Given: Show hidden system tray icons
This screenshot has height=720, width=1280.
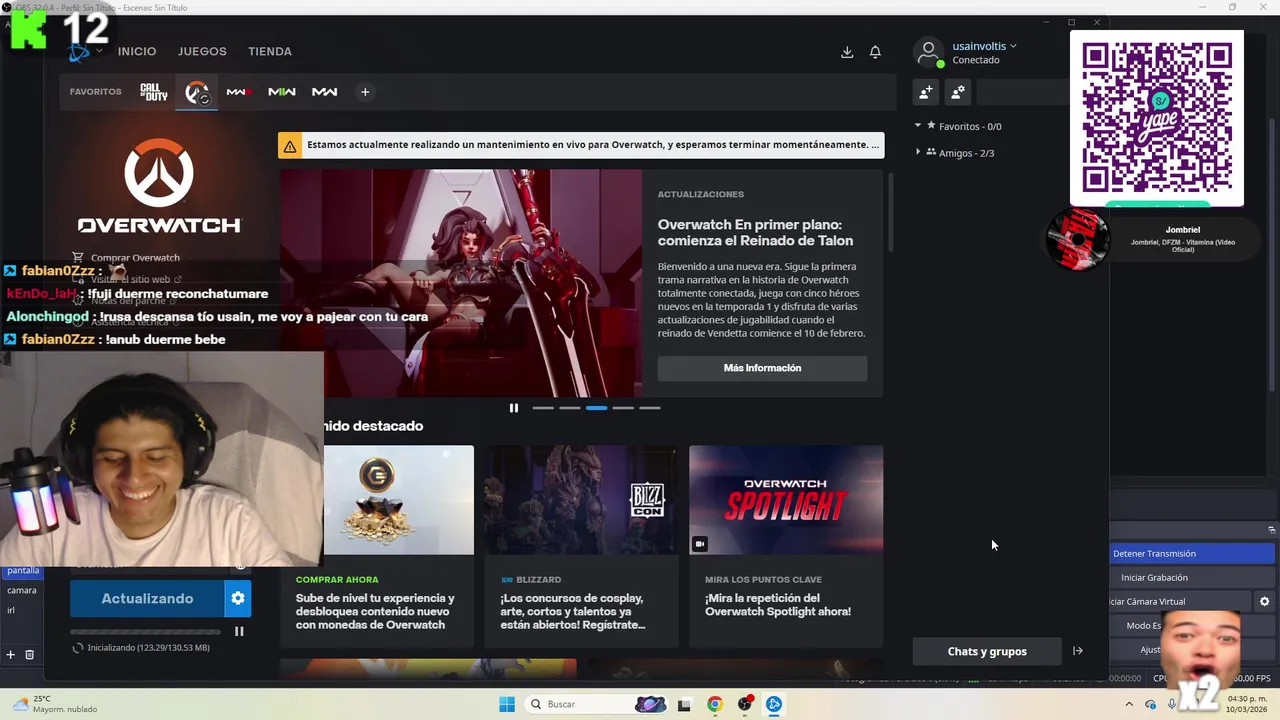Looking at the screenshot, I should (x=1130, y=704).
